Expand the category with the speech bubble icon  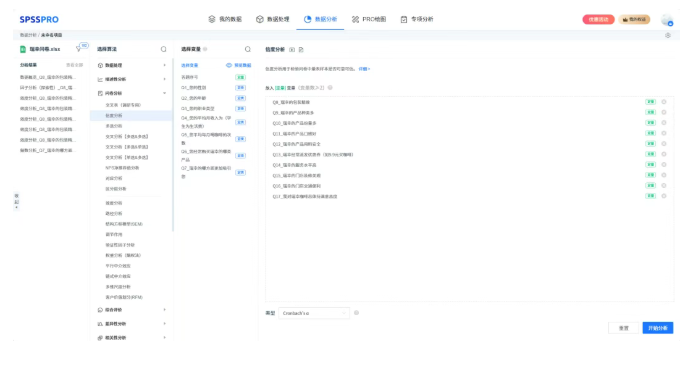click(131, 310)
